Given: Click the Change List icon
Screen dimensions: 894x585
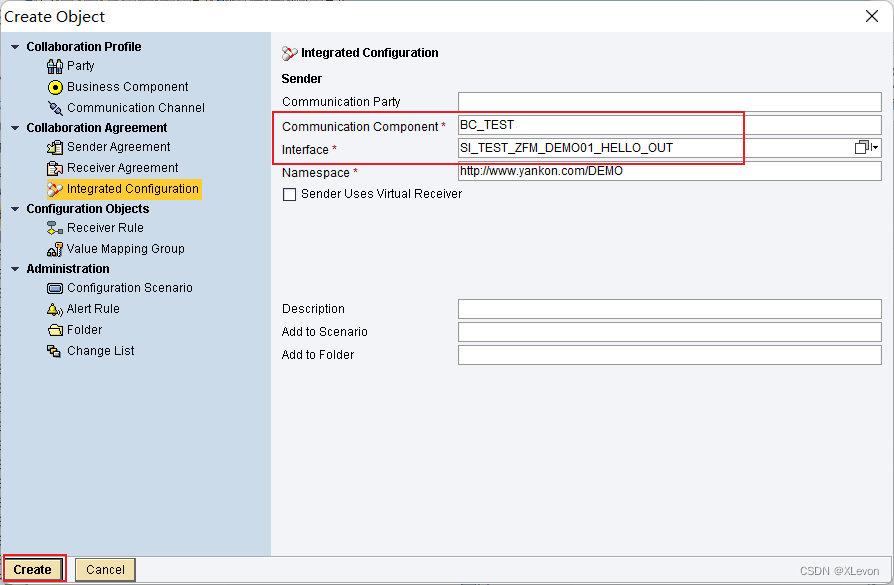Looking at the screenshot, I should [54, 351].
